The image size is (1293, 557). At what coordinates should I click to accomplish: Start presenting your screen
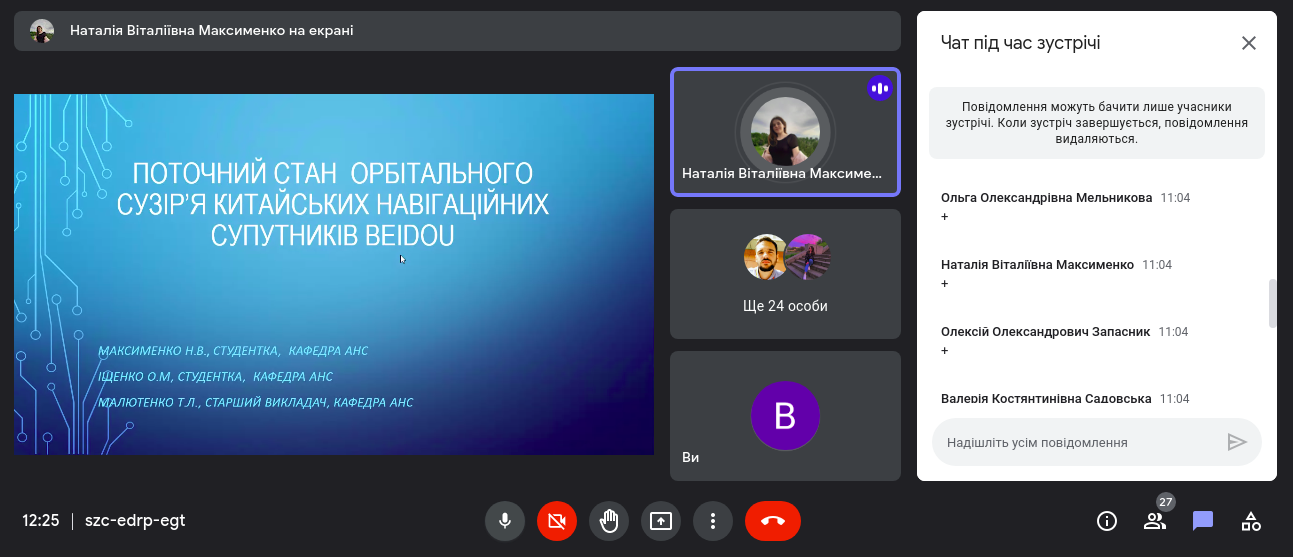tap(661, 521)
